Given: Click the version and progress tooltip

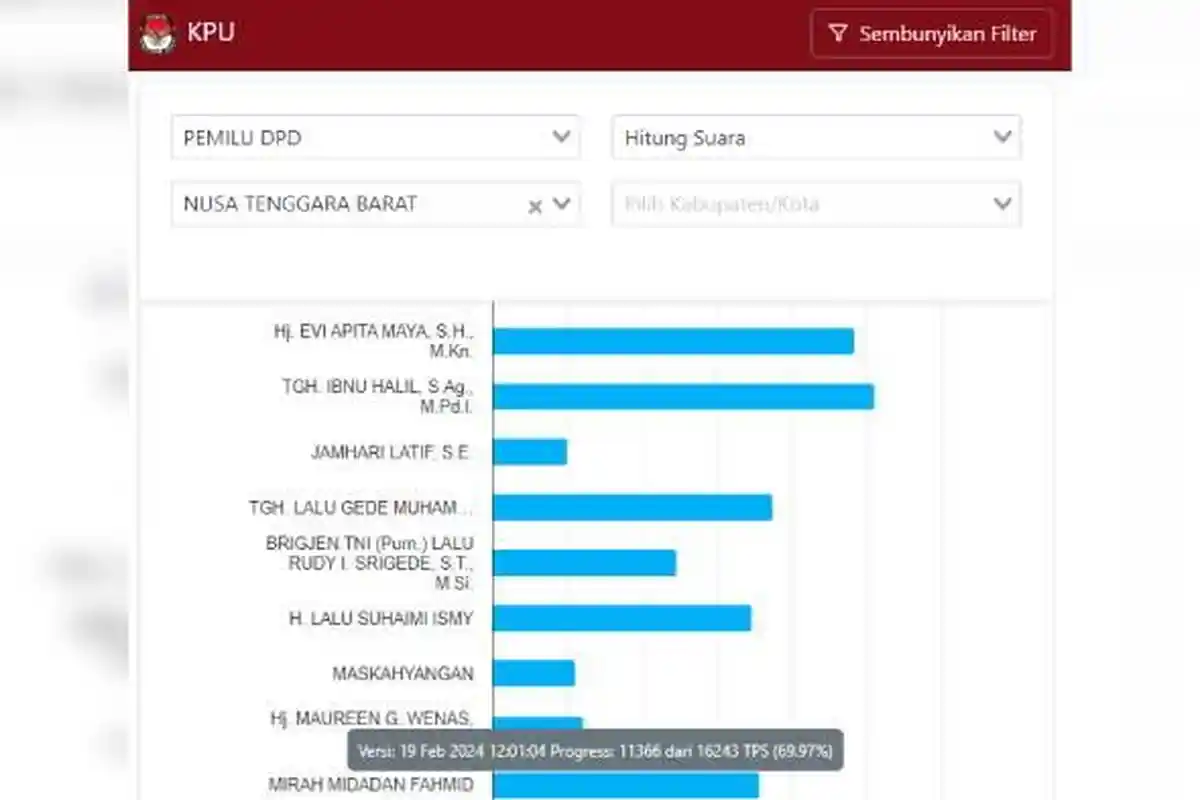Looking at the screenshot, I should tap(595, 750).
